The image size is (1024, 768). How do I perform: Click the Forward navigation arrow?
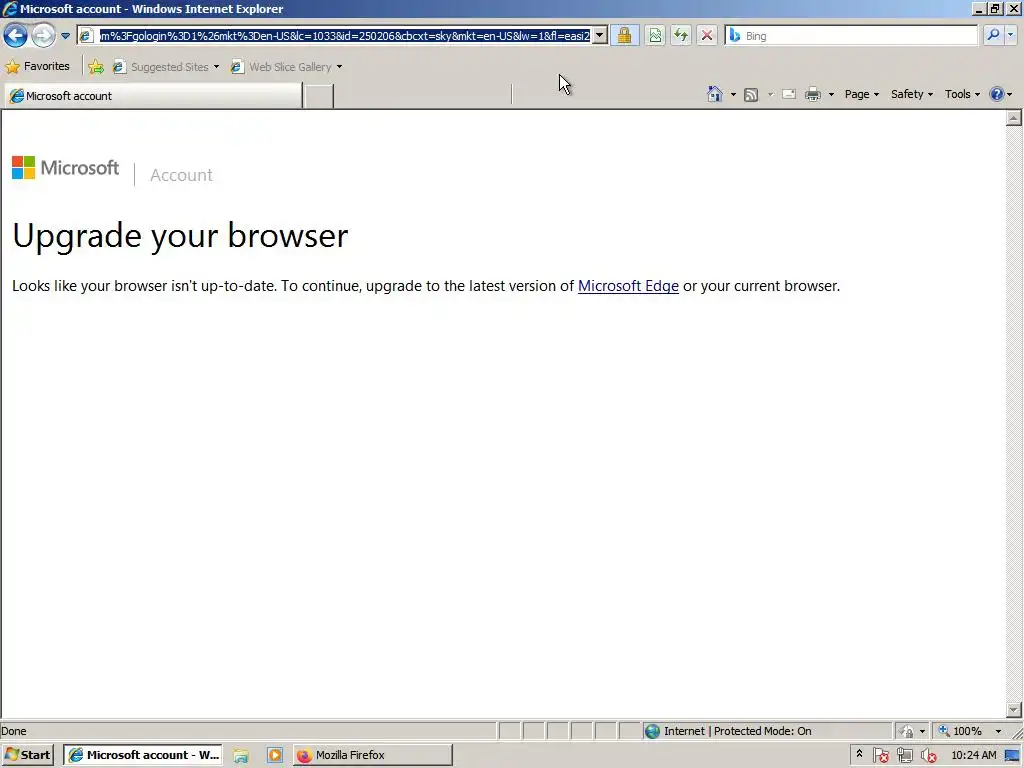(43, 35)
